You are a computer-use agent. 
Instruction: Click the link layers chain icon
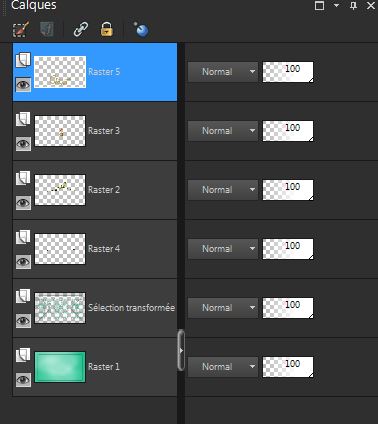(x=81, y=29)
